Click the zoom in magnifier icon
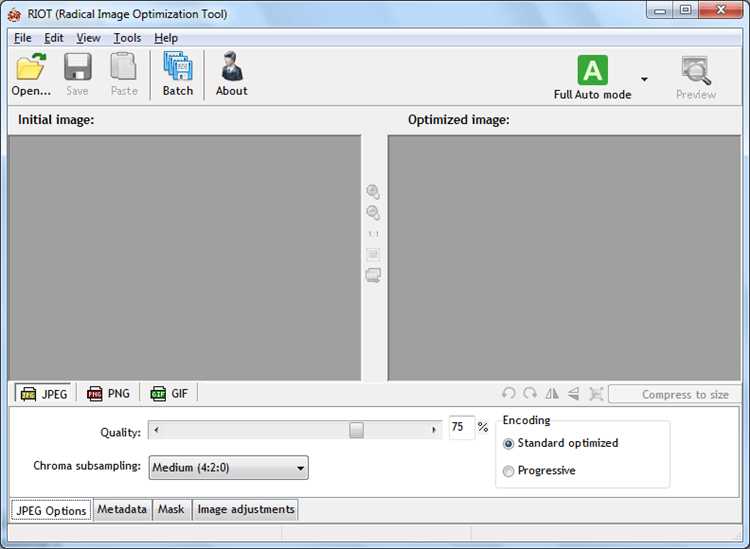The width and height of the screenshot is (750, 549). tap(373, 192)
